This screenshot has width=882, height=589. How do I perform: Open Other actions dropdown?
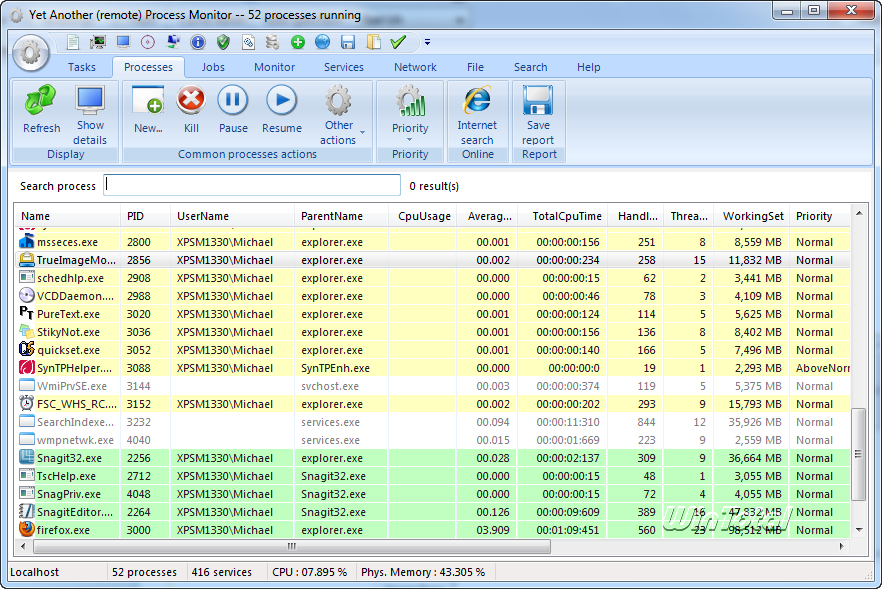[x=339, y=115]
